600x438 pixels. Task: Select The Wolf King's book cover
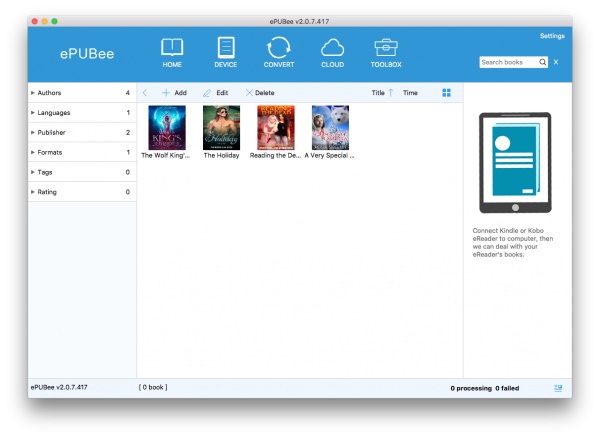coord(167,127)
